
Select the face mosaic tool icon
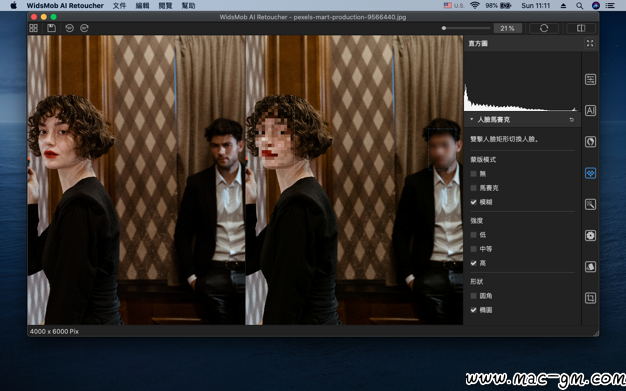590,173
